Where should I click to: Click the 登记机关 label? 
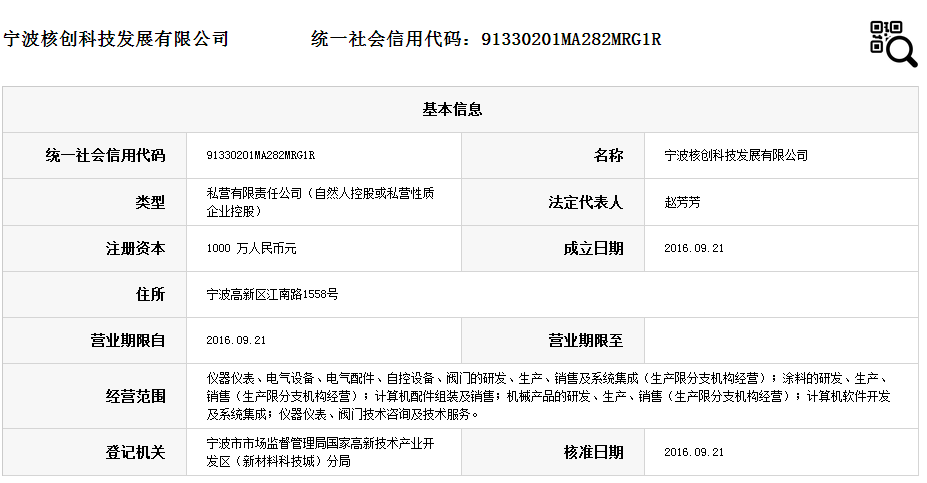(x=135, y=452)
